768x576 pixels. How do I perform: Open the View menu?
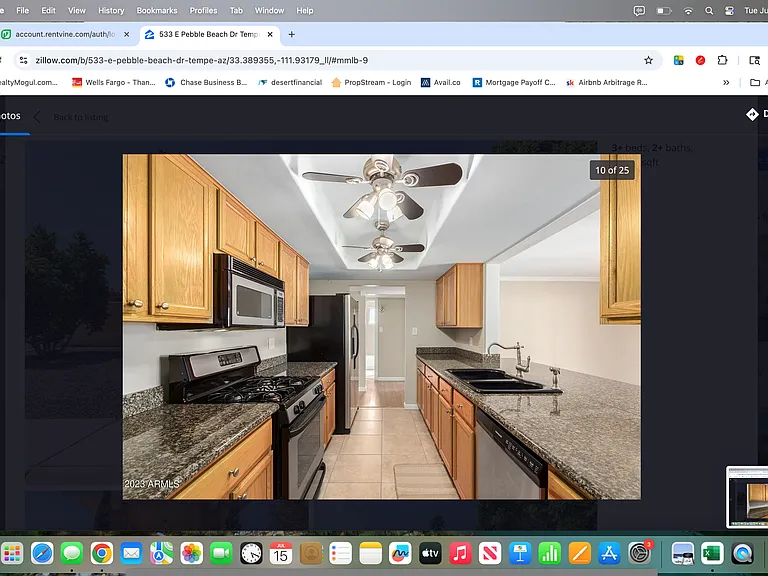[76, 10]
